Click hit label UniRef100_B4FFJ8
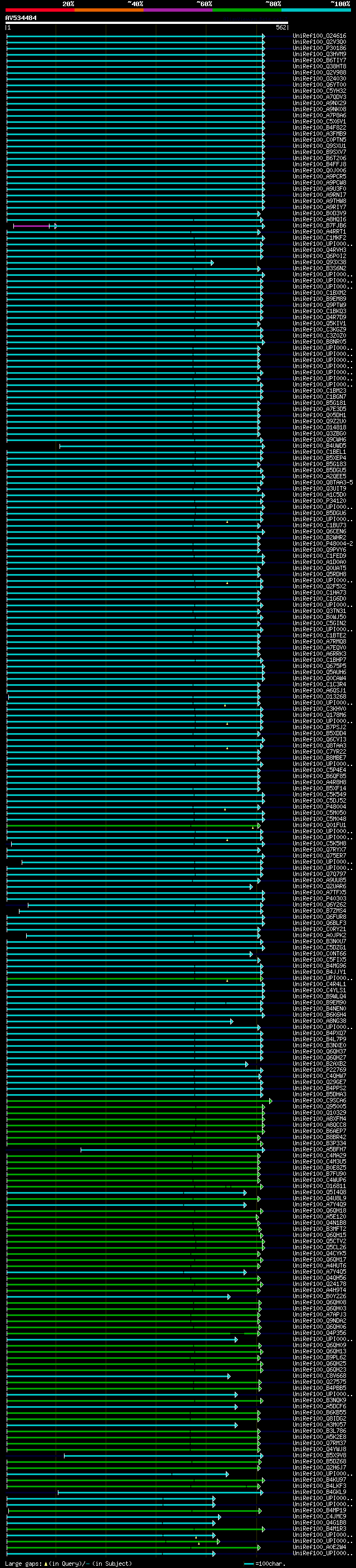 pos(319,165)
